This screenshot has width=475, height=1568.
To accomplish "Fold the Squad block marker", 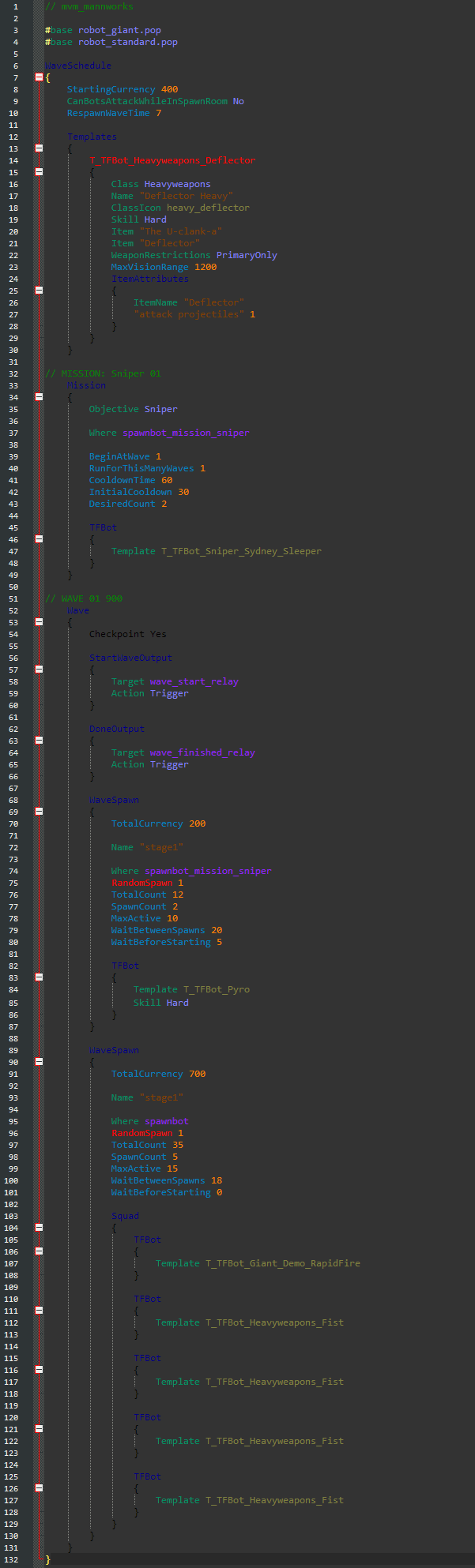I will [x=39, y=1228].
